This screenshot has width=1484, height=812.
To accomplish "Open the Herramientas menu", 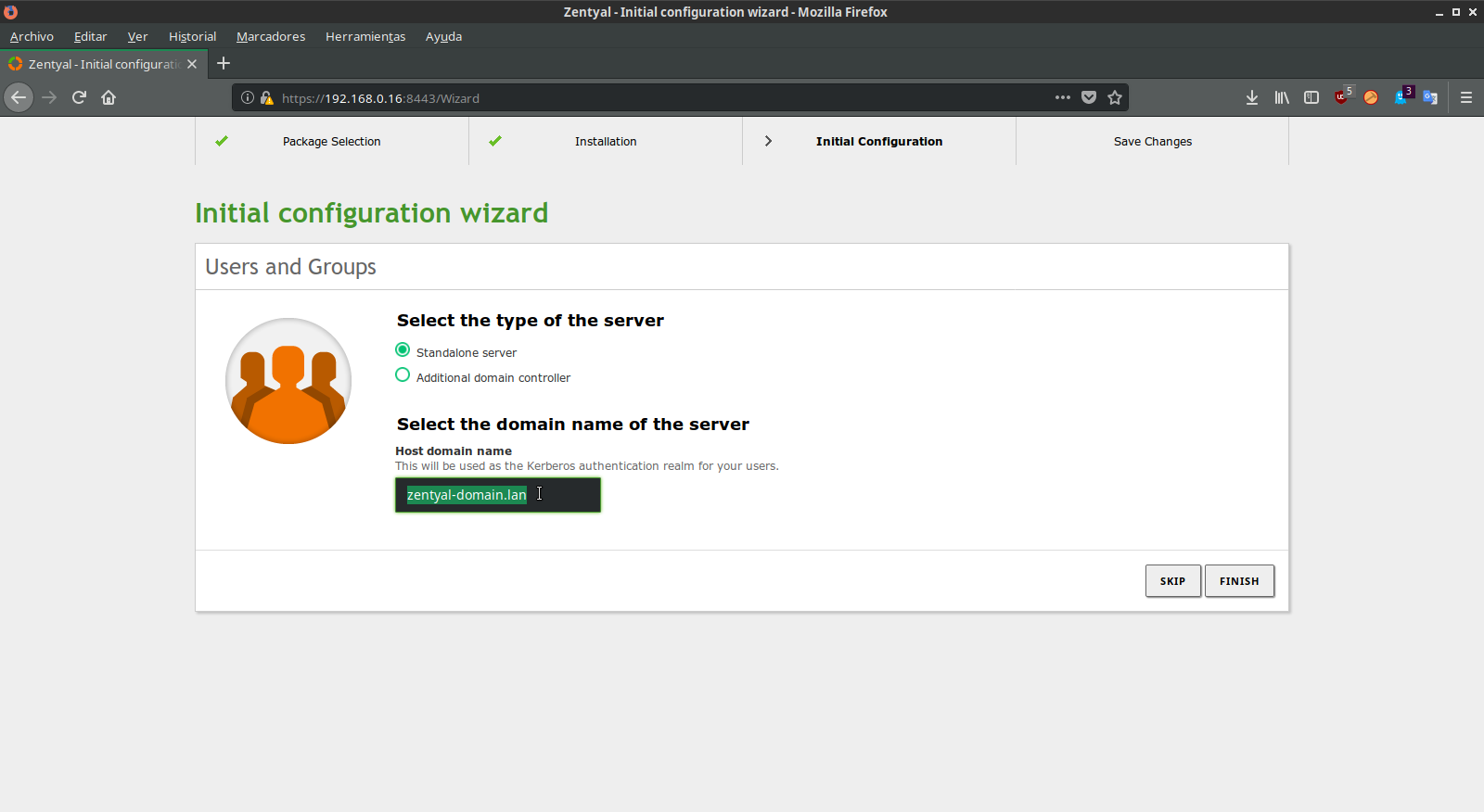I will (365, 36).
